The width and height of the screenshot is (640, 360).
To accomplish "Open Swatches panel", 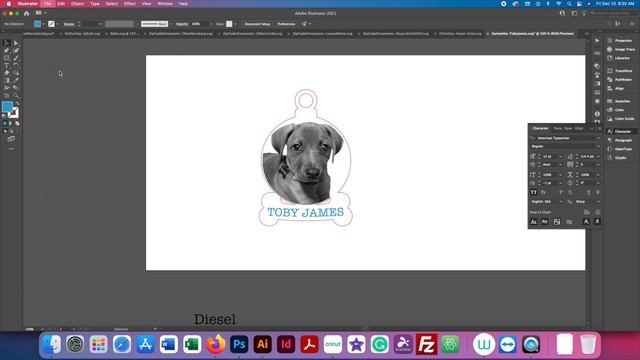I will pos(619,101).
